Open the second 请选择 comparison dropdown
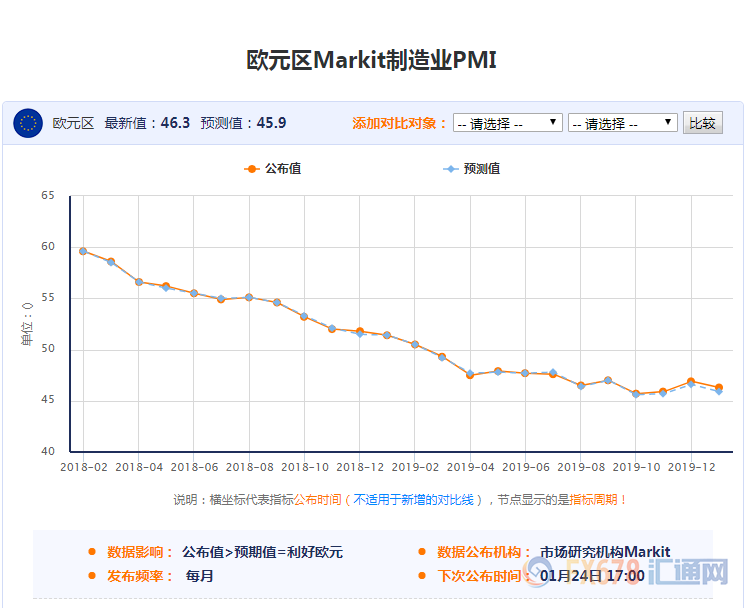This screenshot has width=746, height=608. [622, 123]
